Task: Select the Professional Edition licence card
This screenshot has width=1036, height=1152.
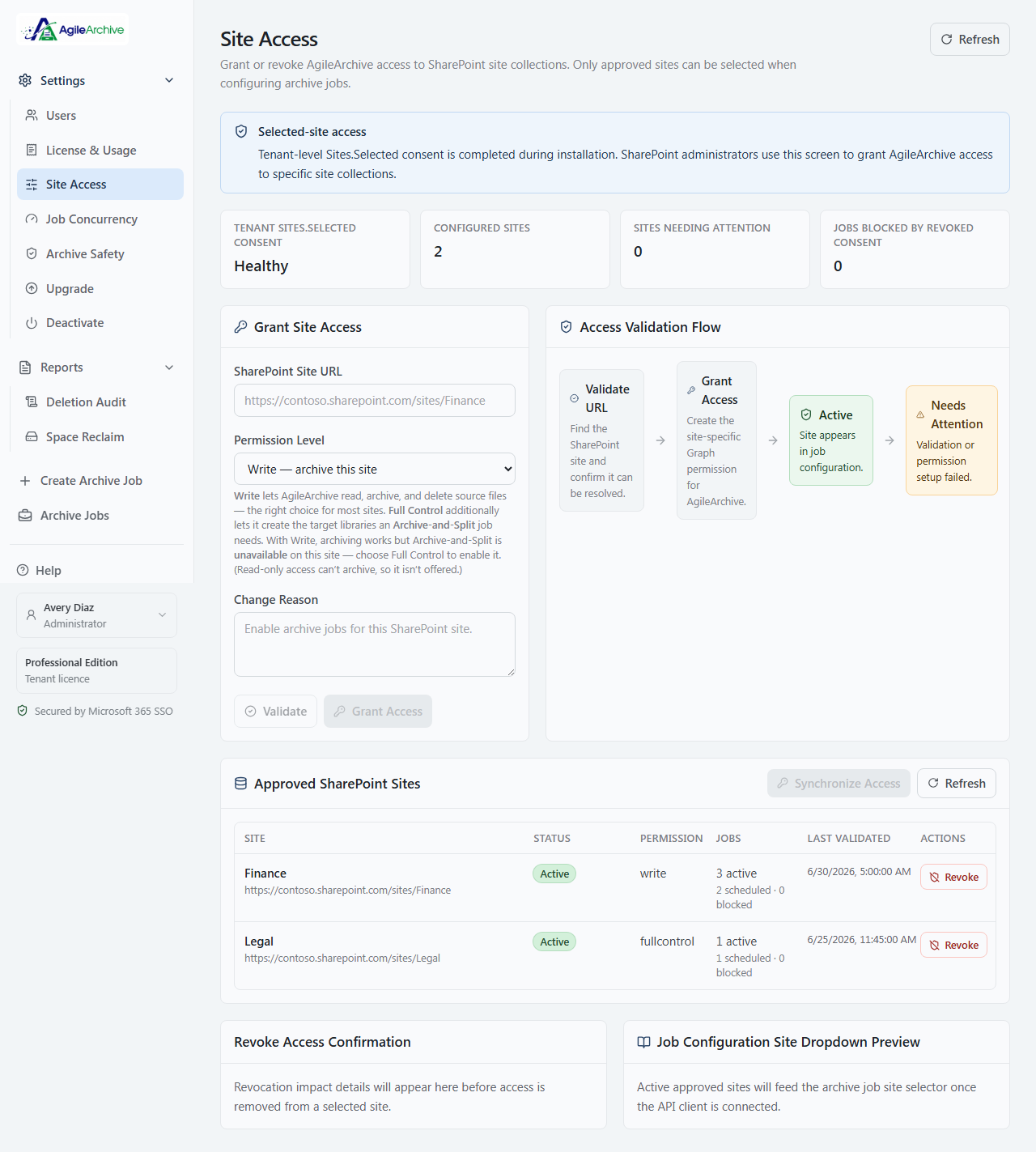Action: [96, 670]
